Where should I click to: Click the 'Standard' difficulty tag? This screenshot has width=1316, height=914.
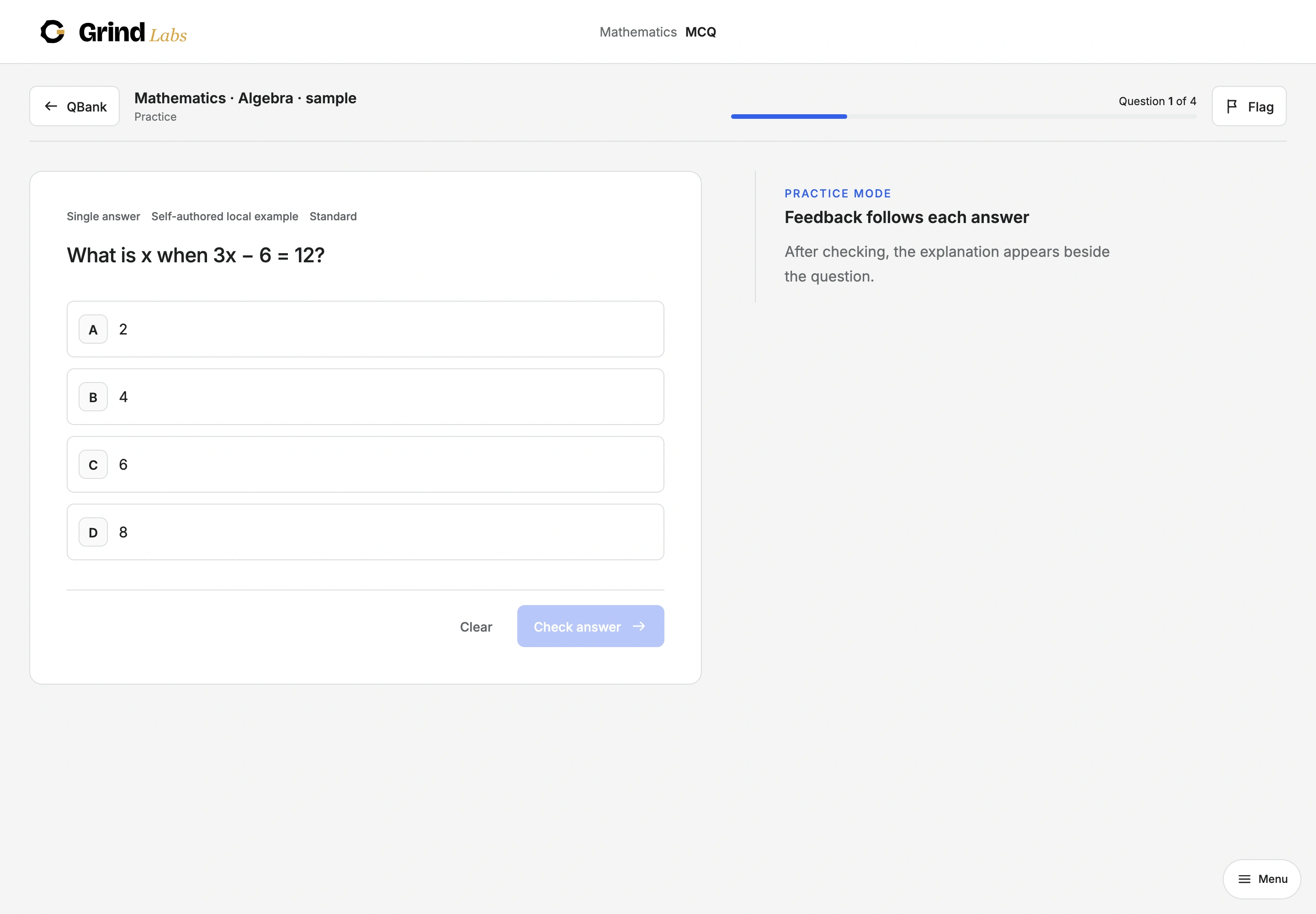(333, 217)
